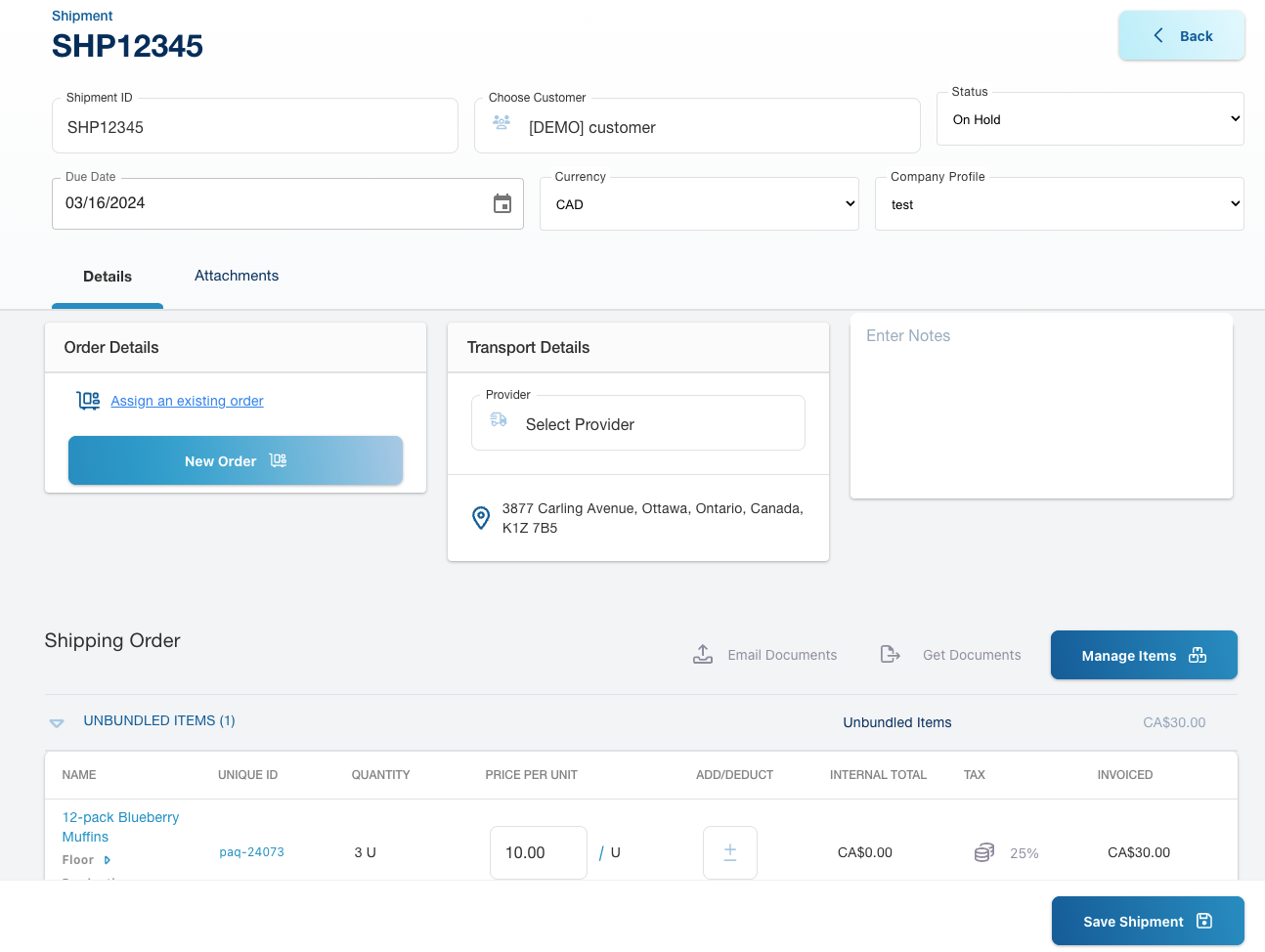This screenshot has height=952, width=1265.
Task: Open the Company Profile dropdown
Action: pyautogui.click(x=1058, y=204)
